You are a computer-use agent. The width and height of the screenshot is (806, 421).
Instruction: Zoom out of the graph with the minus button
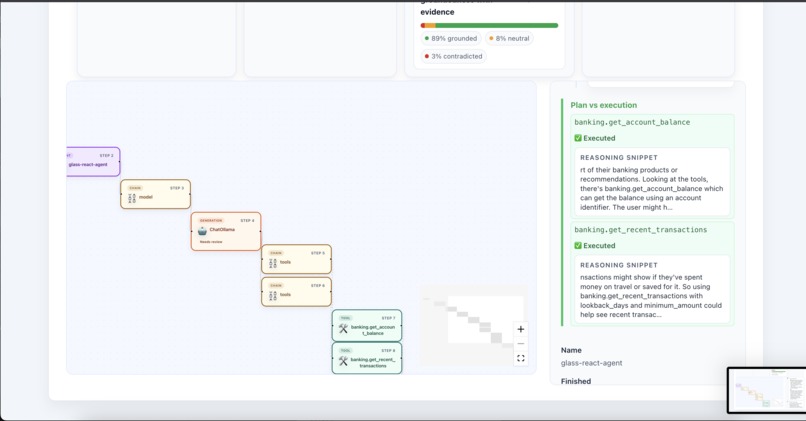pos(521,343)
